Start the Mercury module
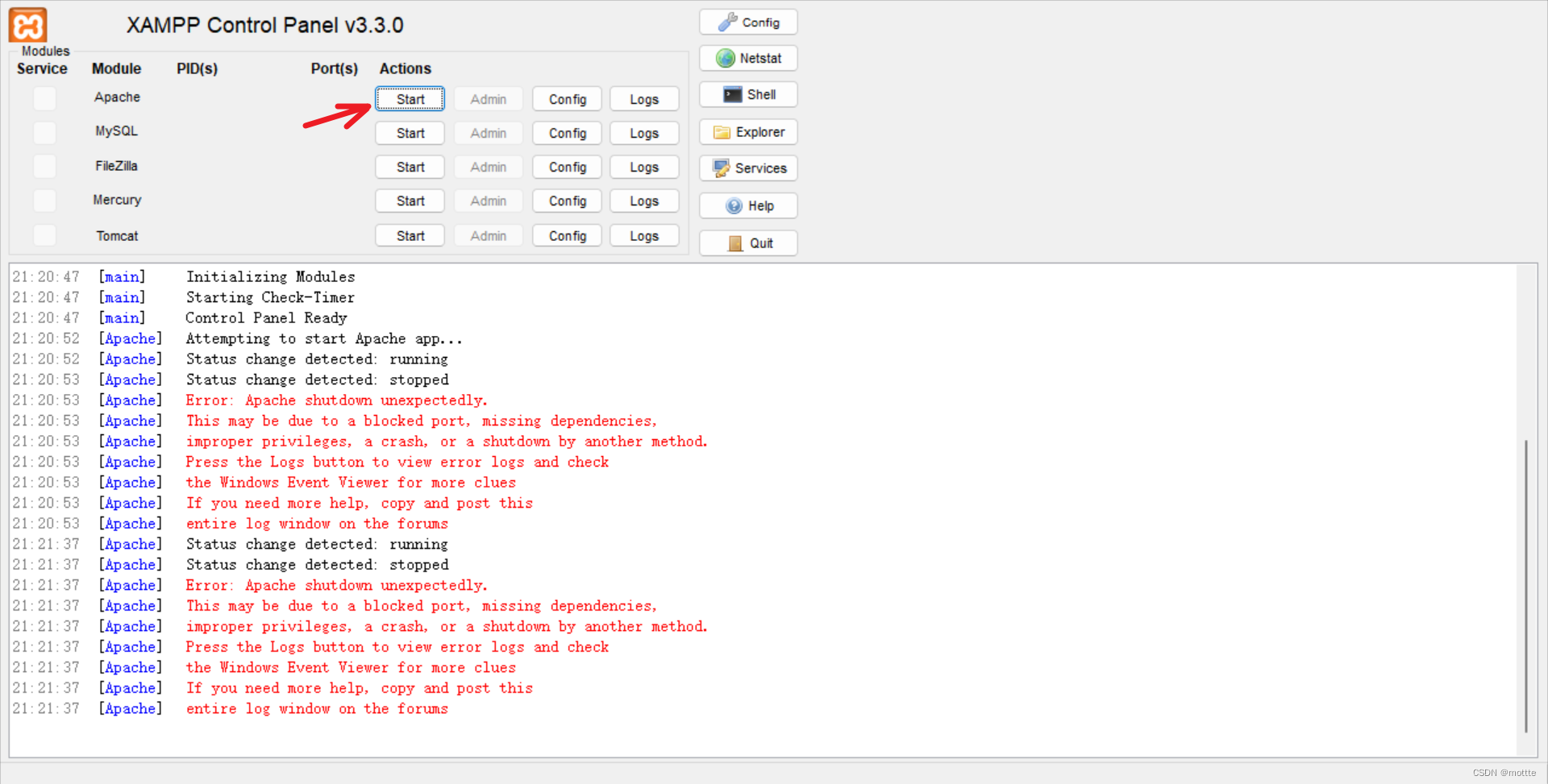The height and width of the screenshot is (784, 1548). (x=410, y=201)
